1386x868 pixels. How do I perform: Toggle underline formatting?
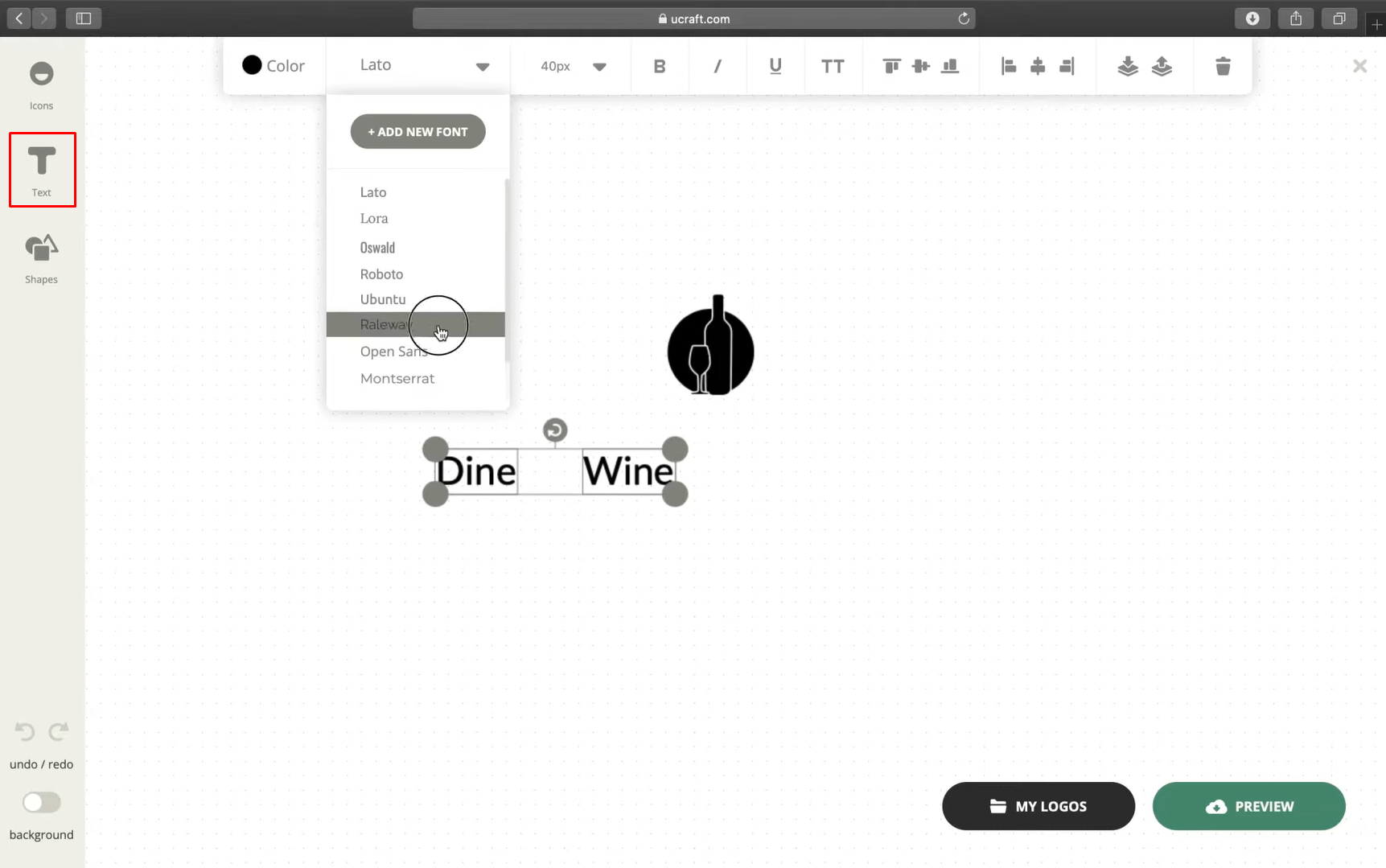point(775,66)
